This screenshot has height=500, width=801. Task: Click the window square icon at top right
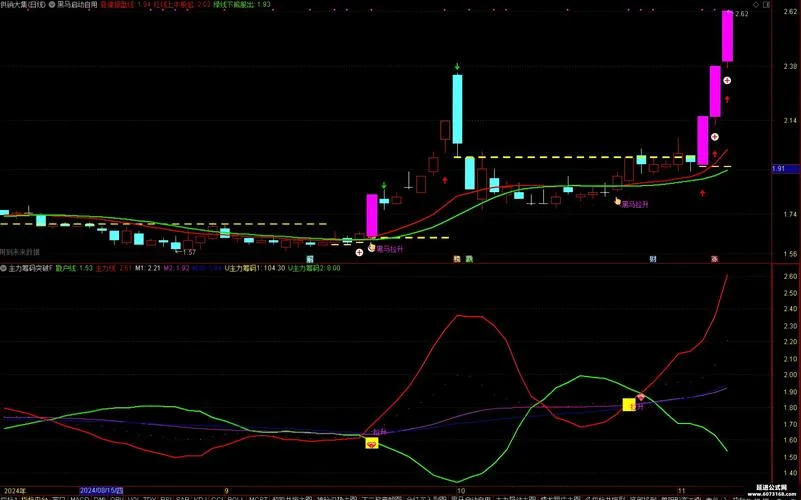(x=766, y=5)
